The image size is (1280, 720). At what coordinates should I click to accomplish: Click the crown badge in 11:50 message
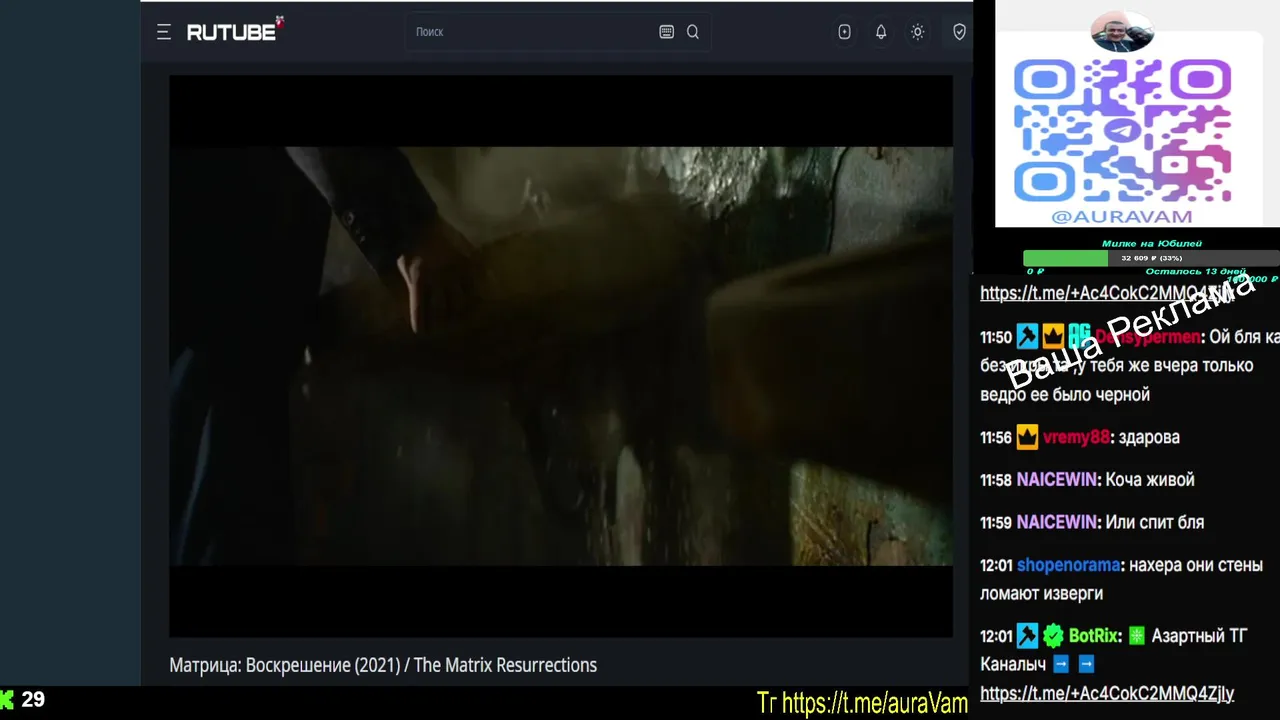pos(1053,336)
